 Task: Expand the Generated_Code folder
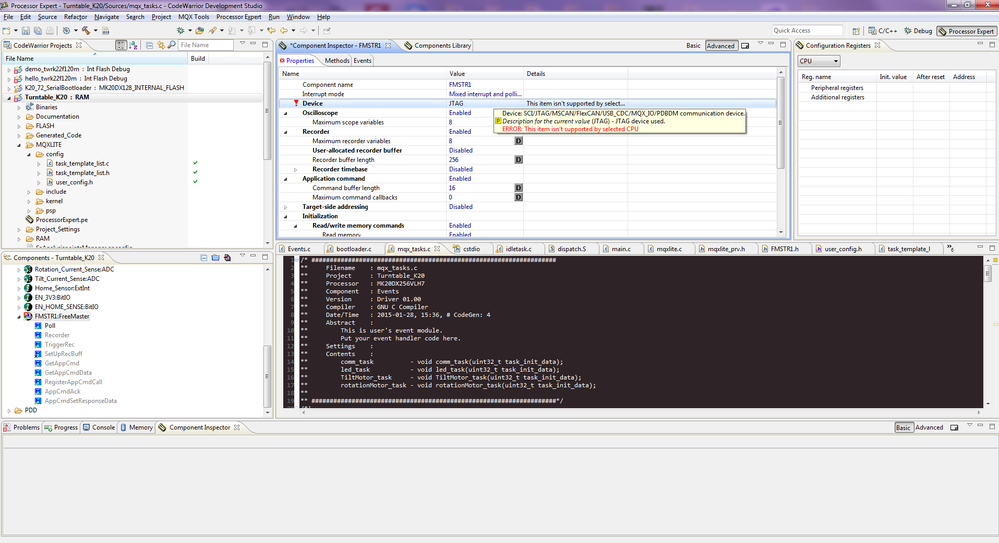[x=19, y=135]
